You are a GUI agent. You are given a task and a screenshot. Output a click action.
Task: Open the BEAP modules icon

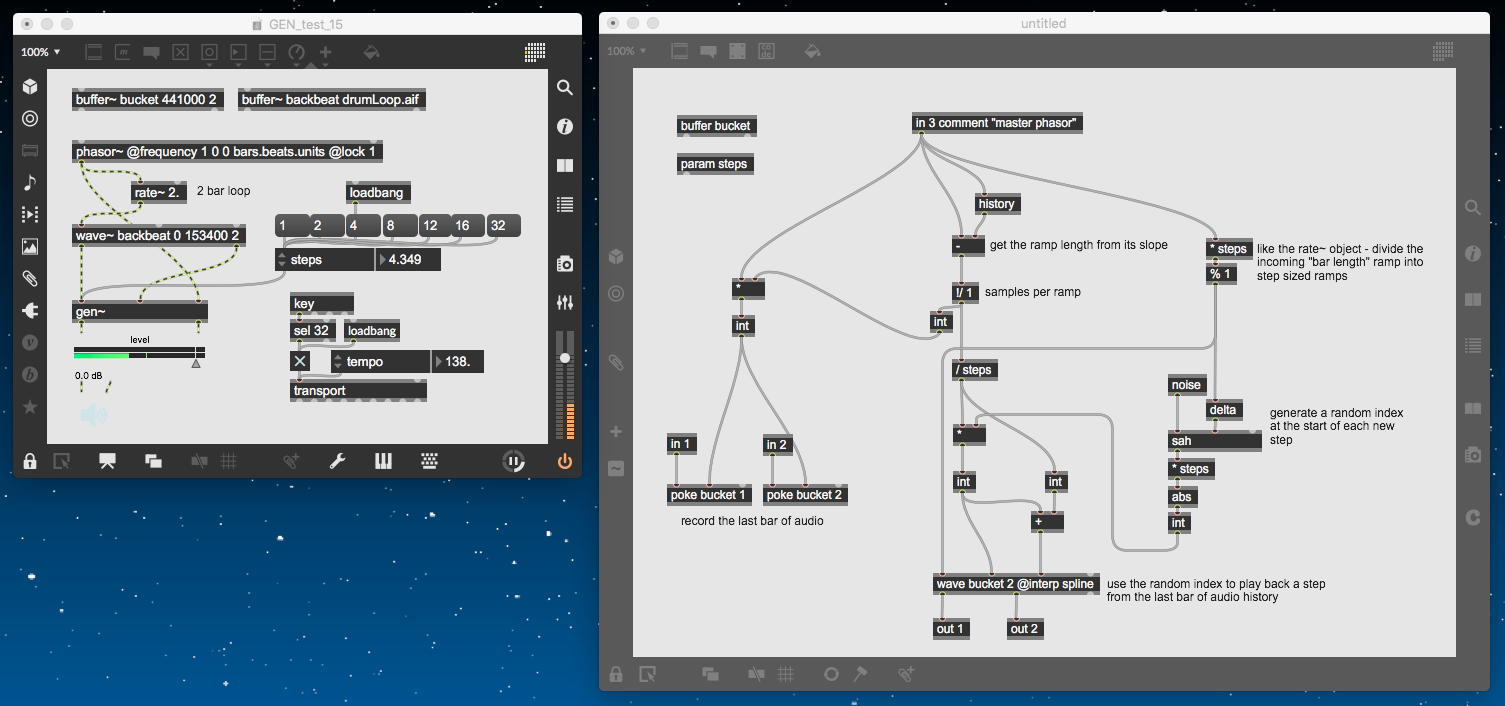point(30,374)
